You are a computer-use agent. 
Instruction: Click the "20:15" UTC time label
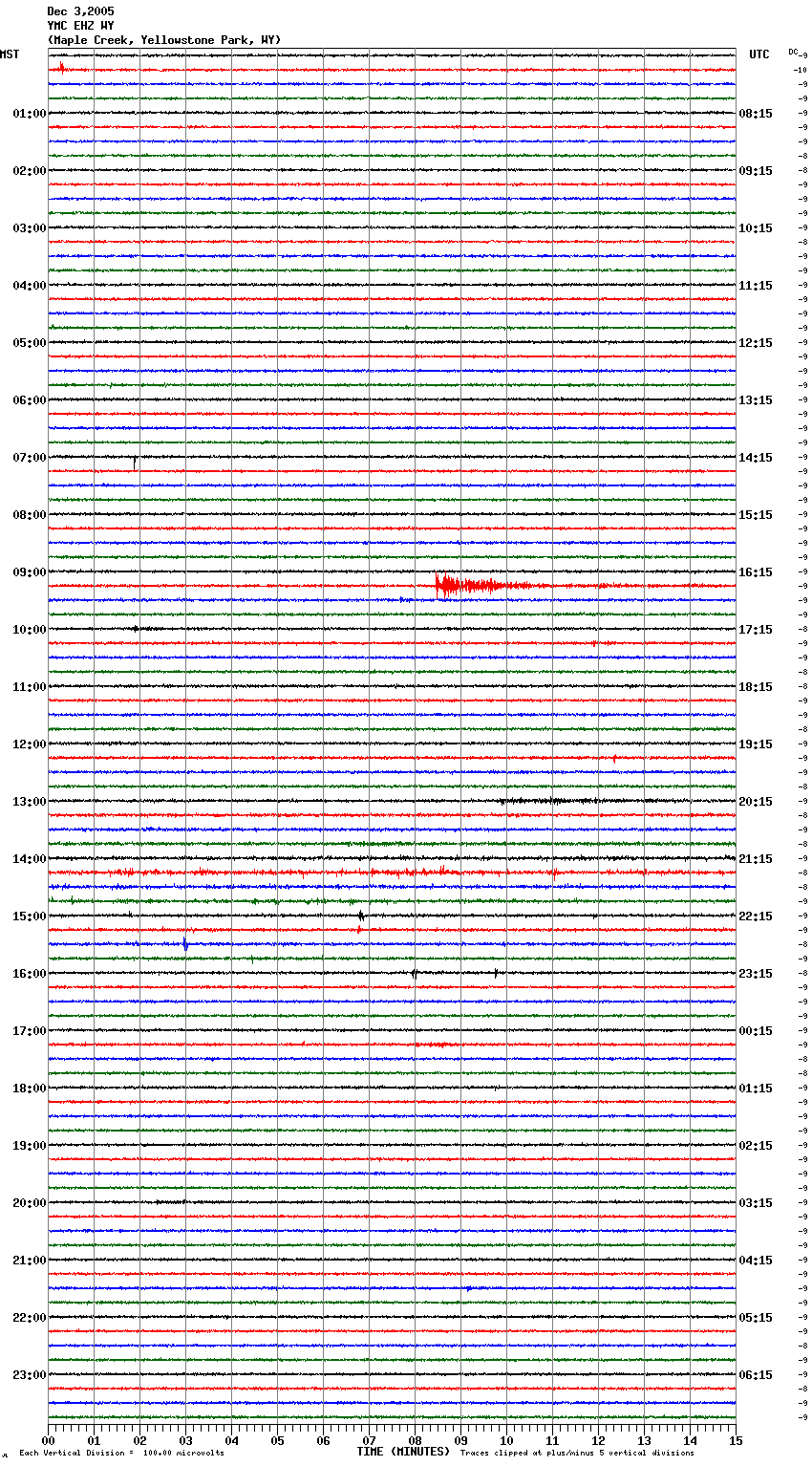pos(756,802)
